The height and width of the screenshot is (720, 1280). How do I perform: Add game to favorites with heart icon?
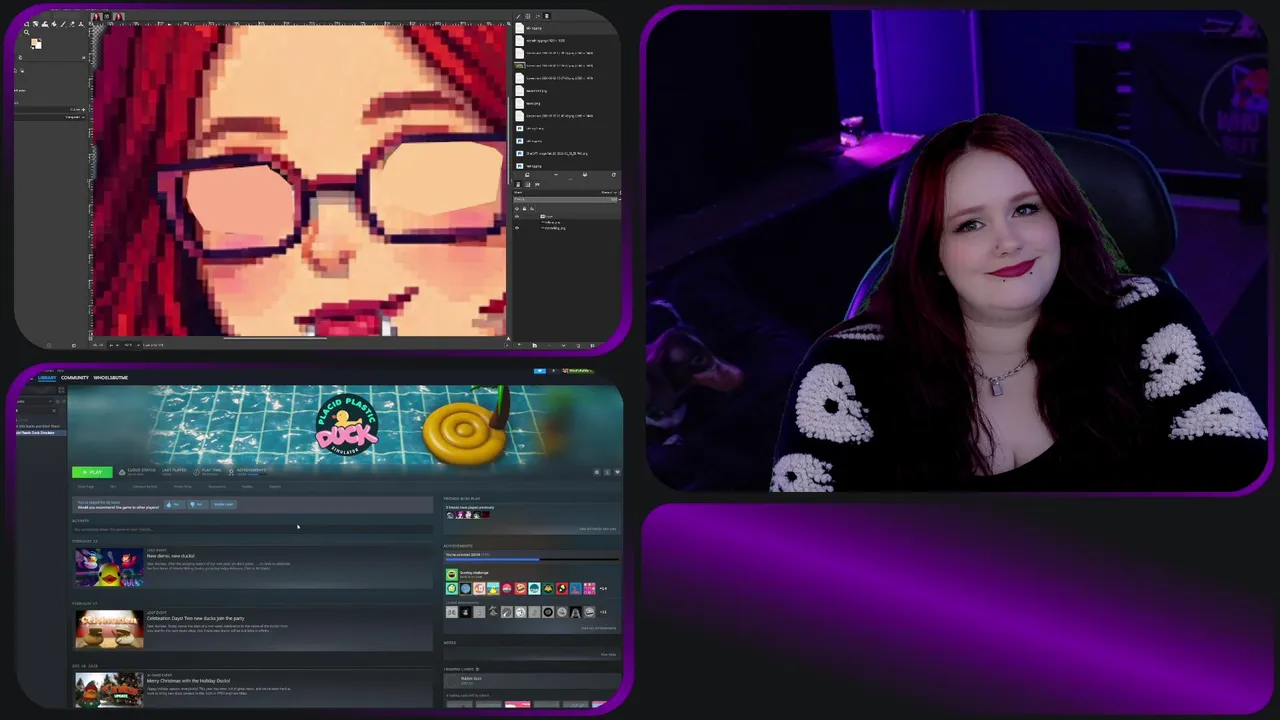[x=617, y=472]
